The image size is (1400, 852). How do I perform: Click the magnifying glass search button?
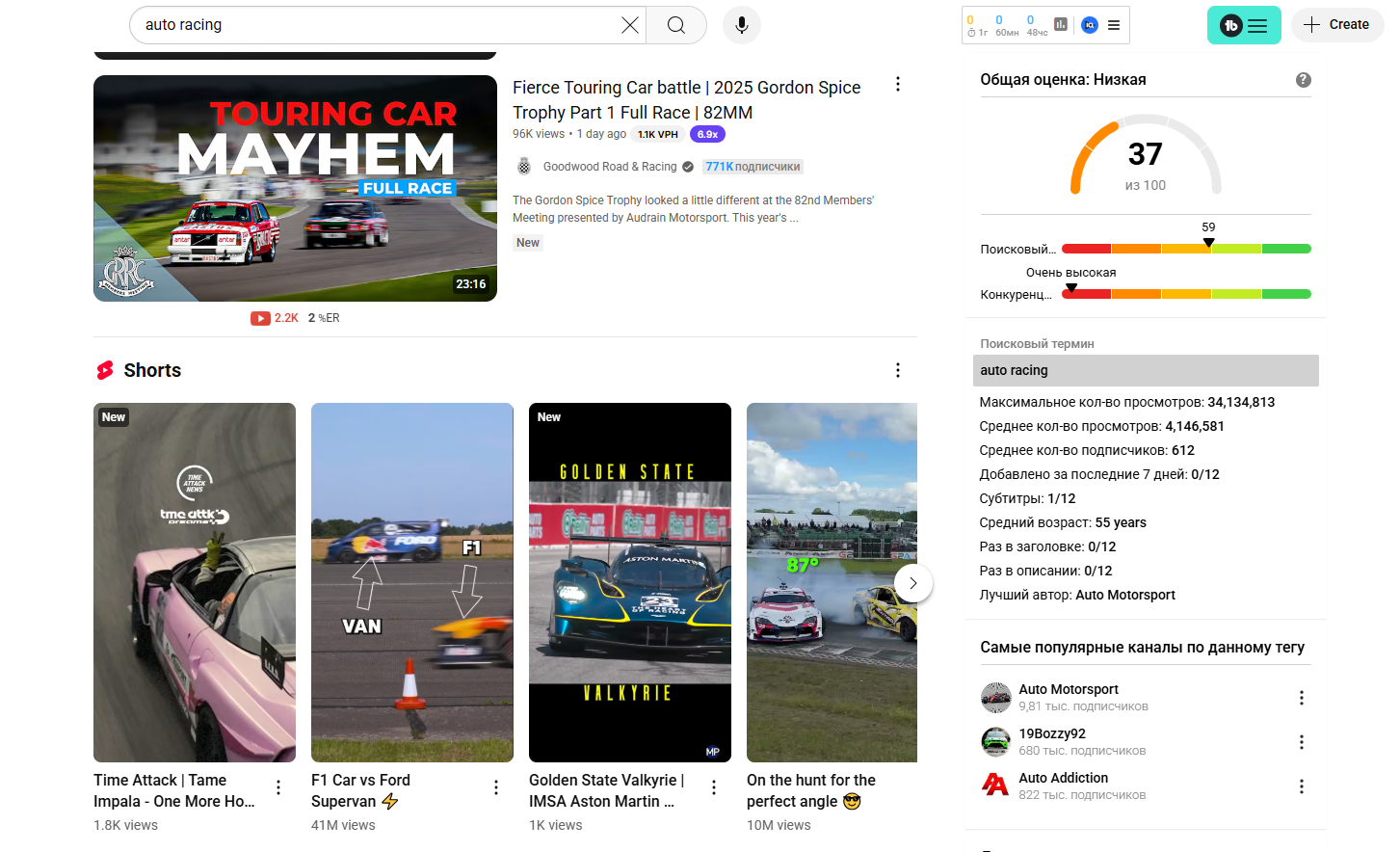pos(676,25)
